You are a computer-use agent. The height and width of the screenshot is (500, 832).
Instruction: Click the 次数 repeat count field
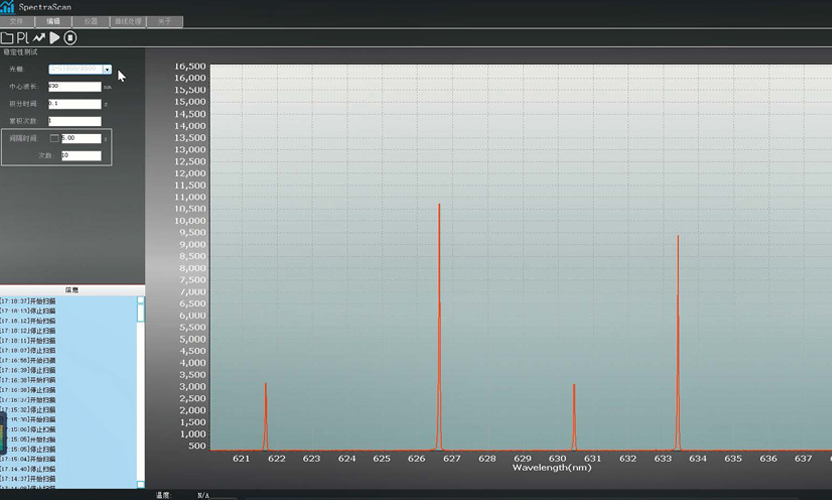[x=80, y=156]
